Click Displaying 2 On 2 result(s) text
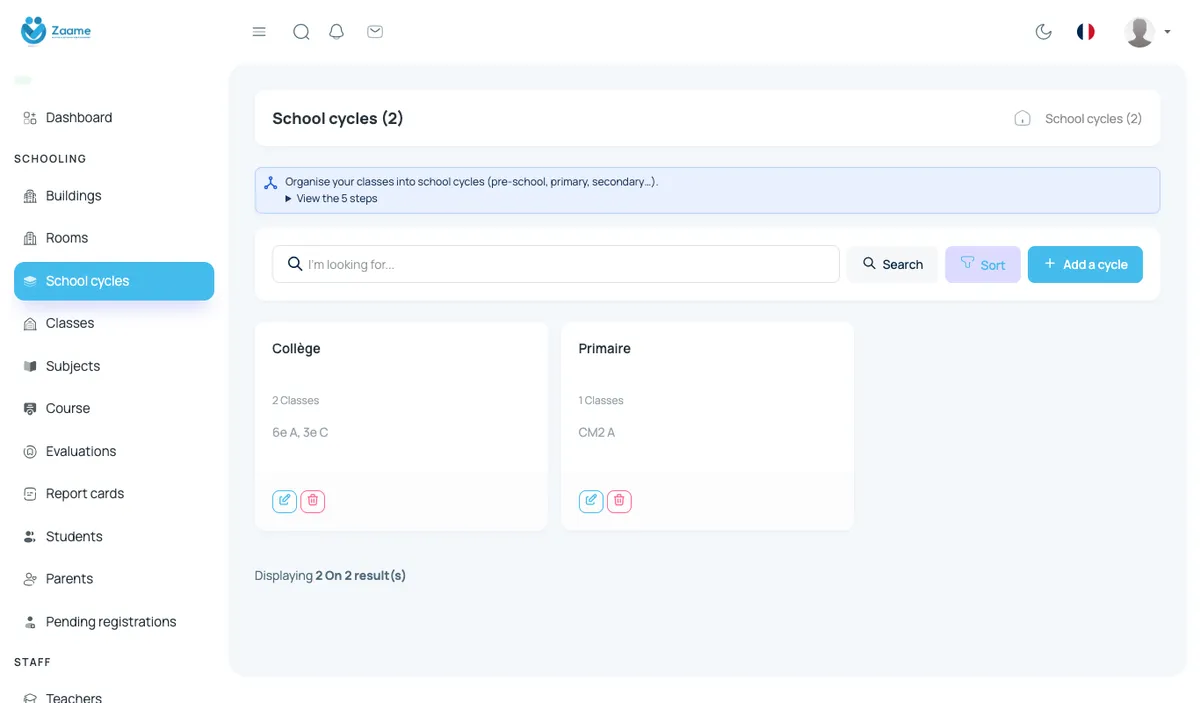 click(x=330, y=575)
